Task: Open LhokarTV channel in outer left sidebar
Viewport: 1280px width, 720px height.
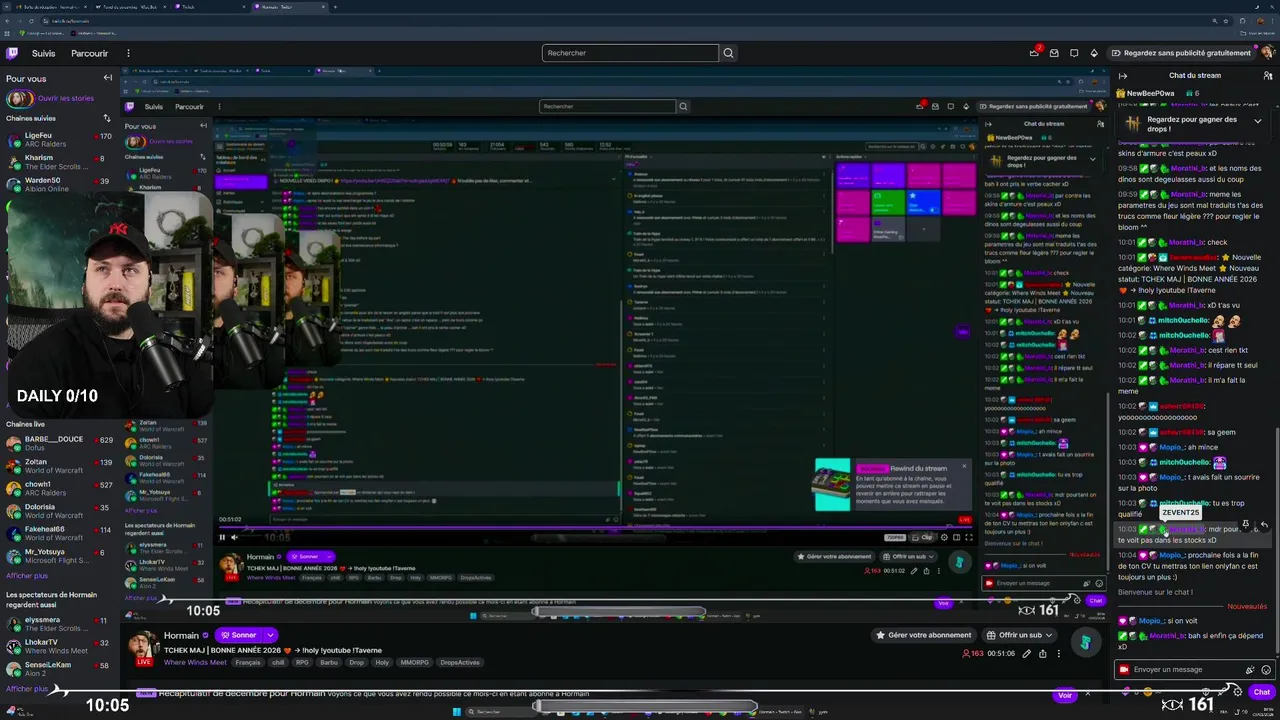Action: [x=58, y=646]
